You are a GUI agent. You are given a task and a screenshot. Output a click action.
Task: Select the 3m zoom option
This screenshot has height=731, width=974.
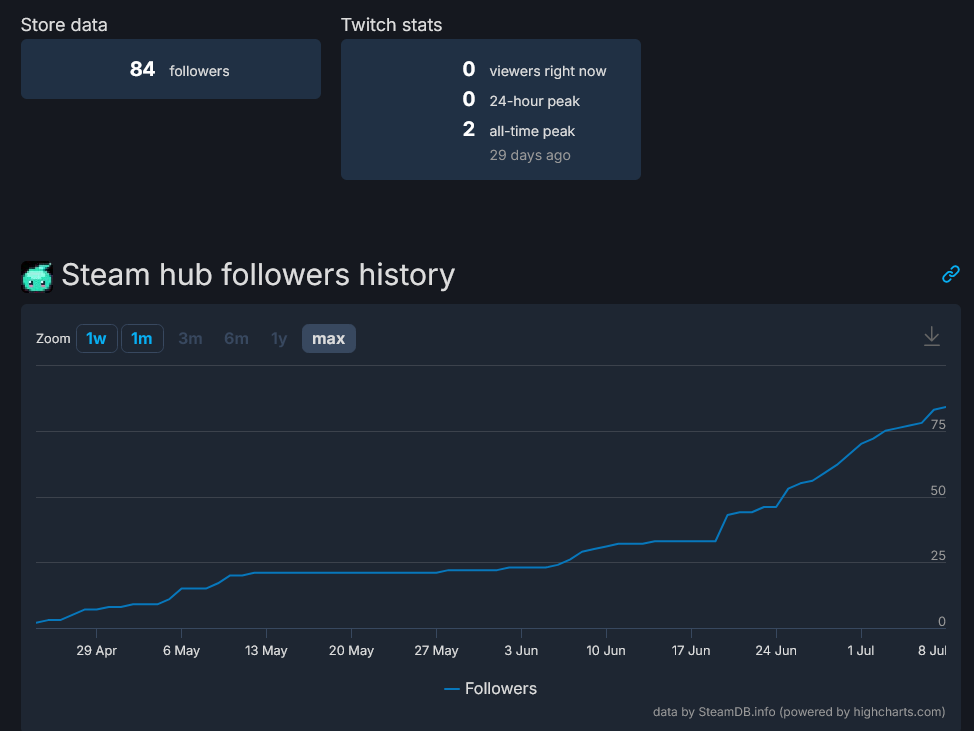[190, 338]
